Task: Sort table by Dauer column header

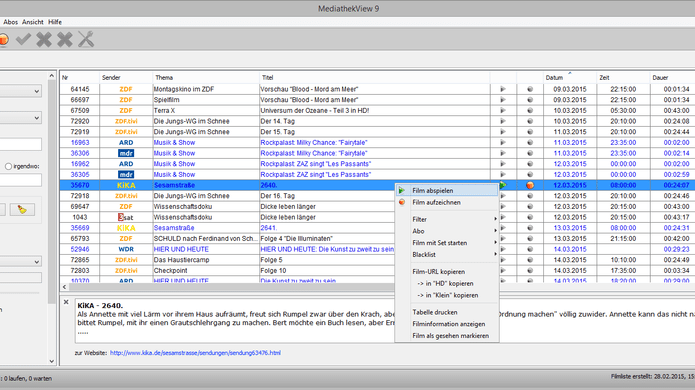Action: click(x=673, y=78)
